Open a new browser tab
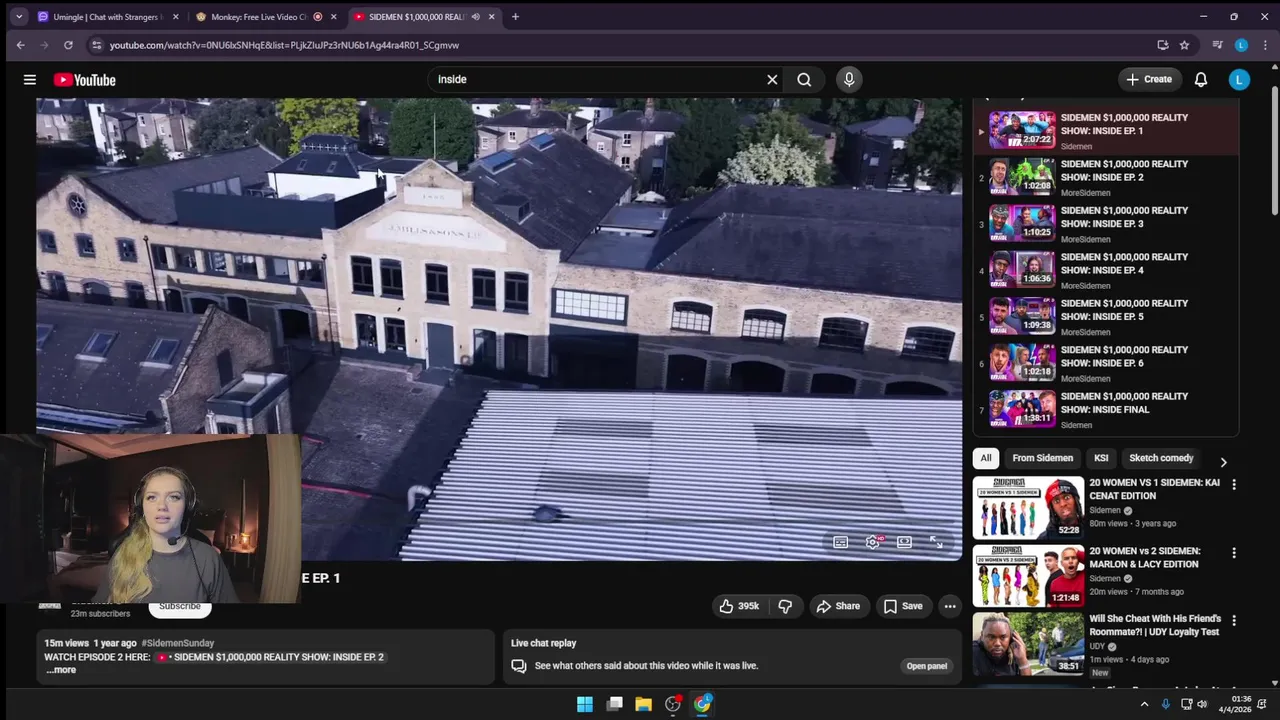The width and height of the screenshot is (1280, 720). (x=515, y=17)
